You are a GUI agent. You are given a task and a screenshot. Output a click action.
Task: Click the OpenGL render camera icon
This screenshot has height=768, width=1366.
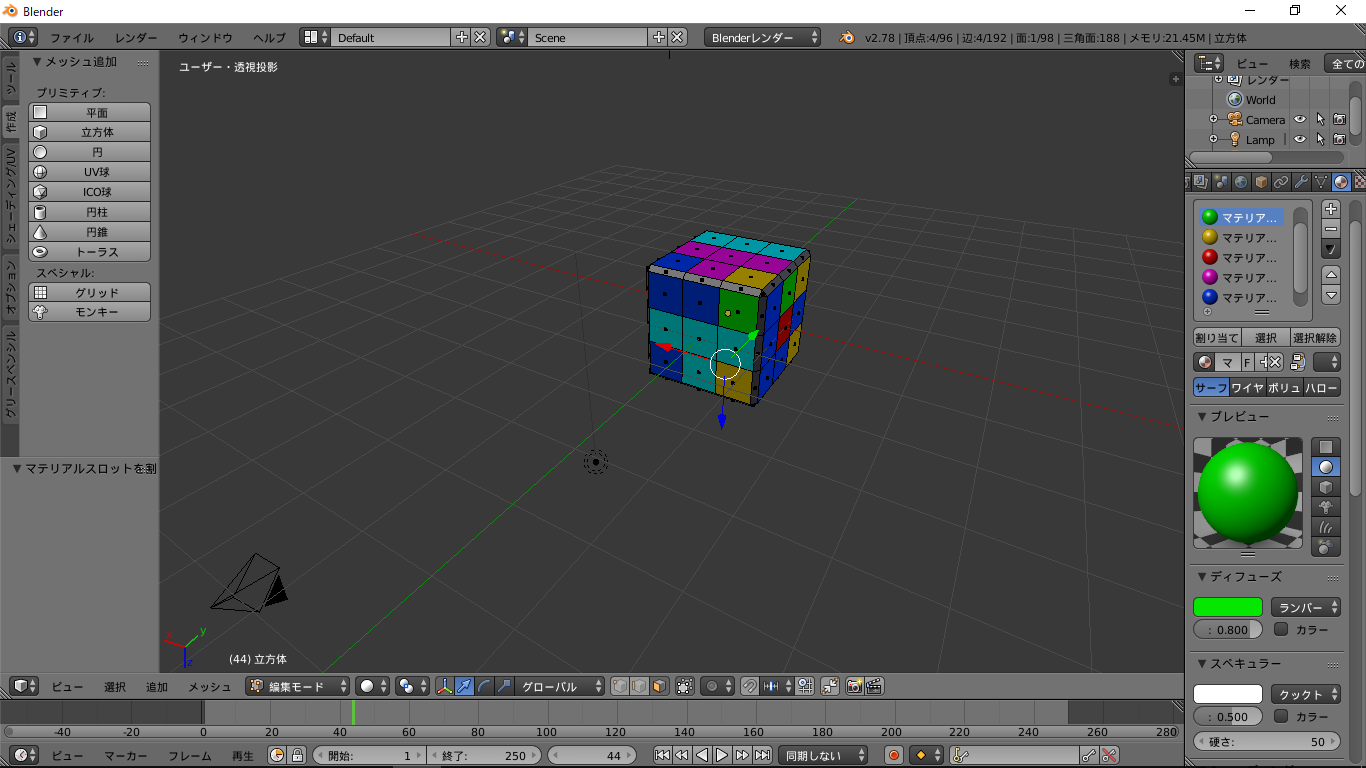tap(854, 687)
